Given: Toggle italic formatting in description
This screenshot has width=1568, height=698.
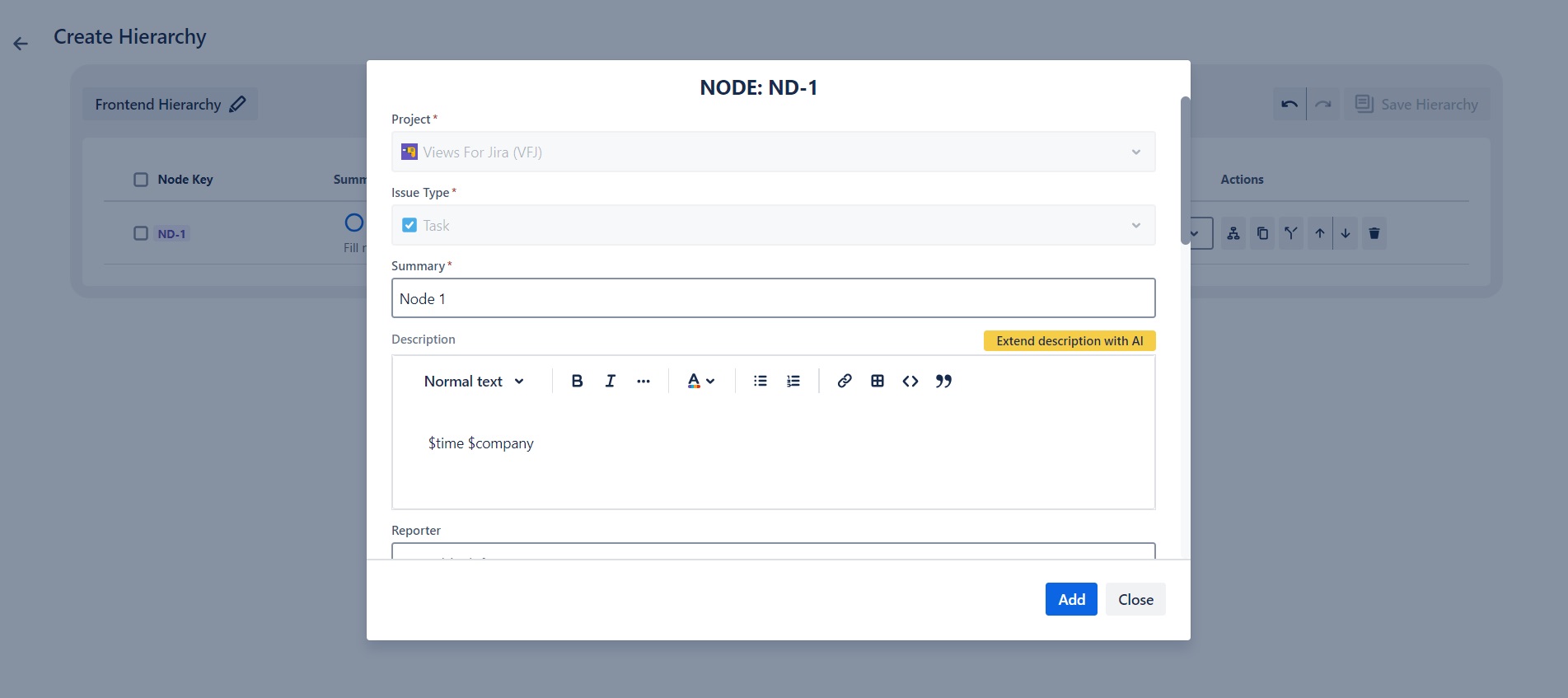Looking at the screenshot, I should tap(610, 381).
